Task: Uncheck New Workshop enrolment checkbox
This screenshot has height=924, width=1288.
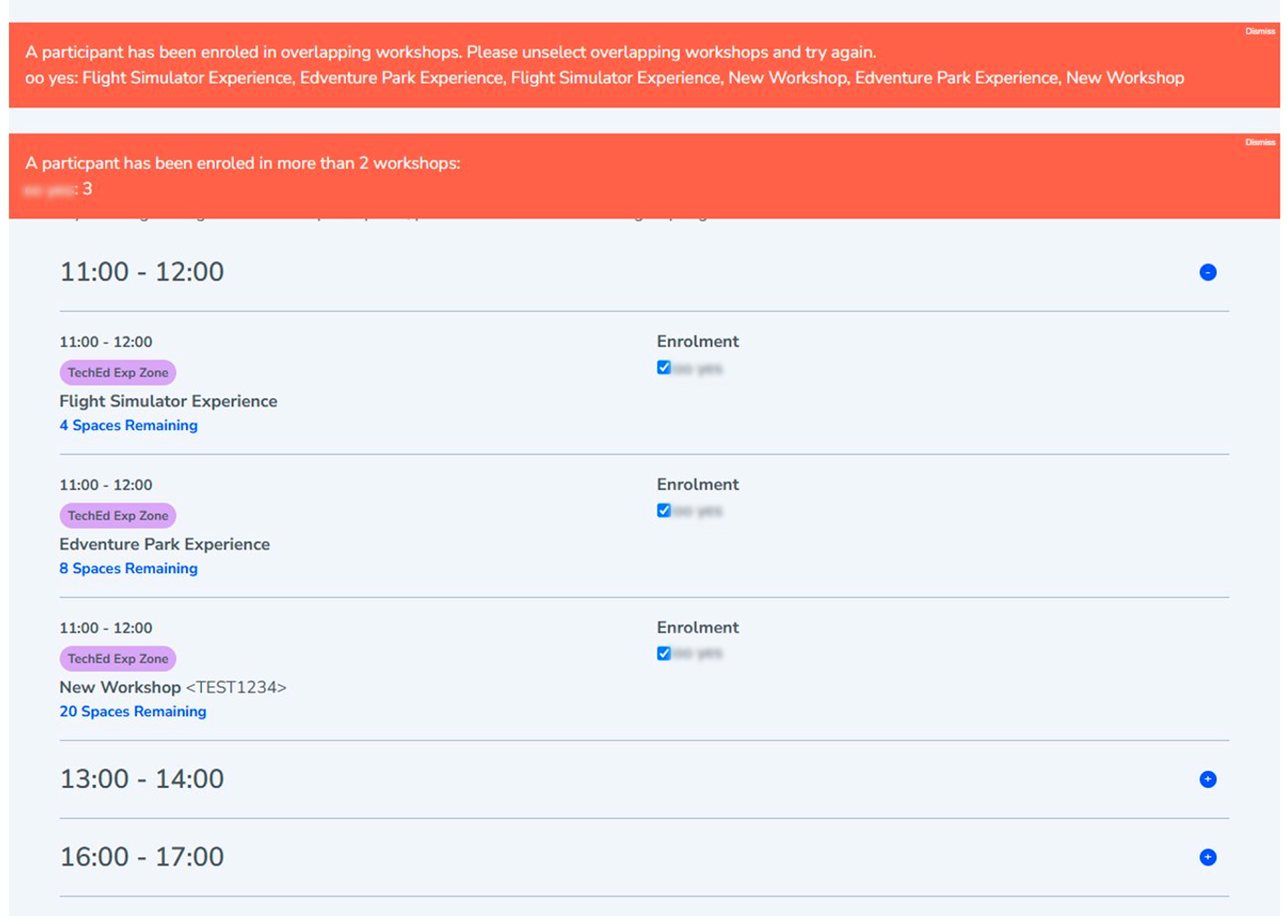Action: pyautogui.click(x=664, y=654)
